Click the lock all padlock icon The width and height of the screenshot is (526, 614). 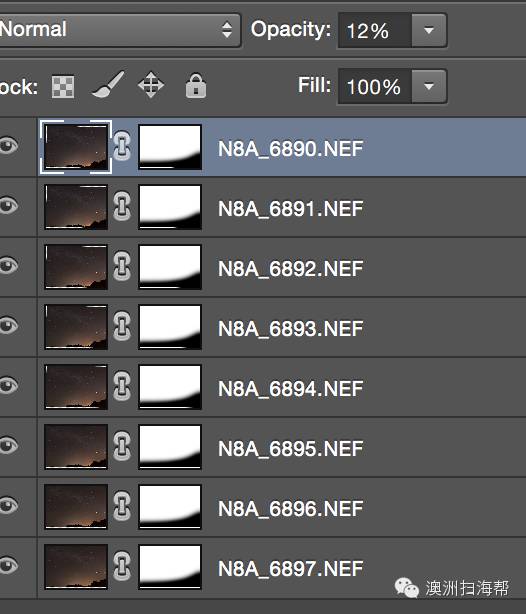point(195,85)
